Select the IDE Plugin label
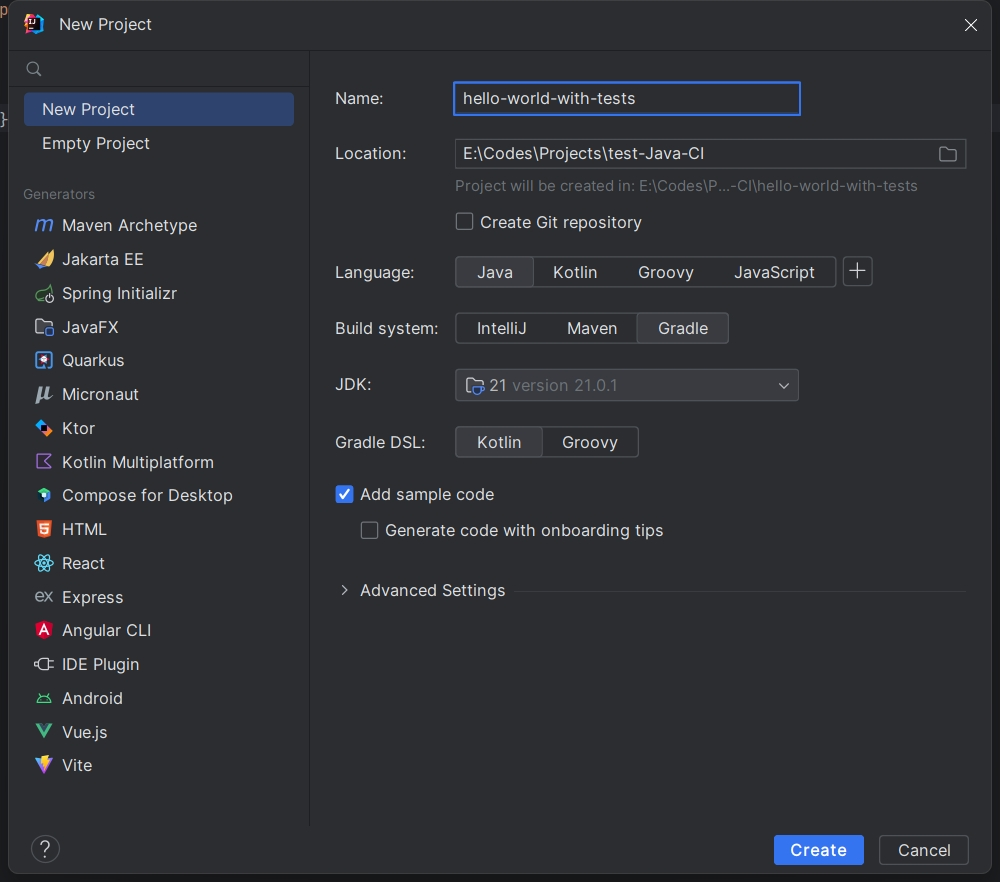Viewport: 1000px width, 882px height. click(101, 665)
